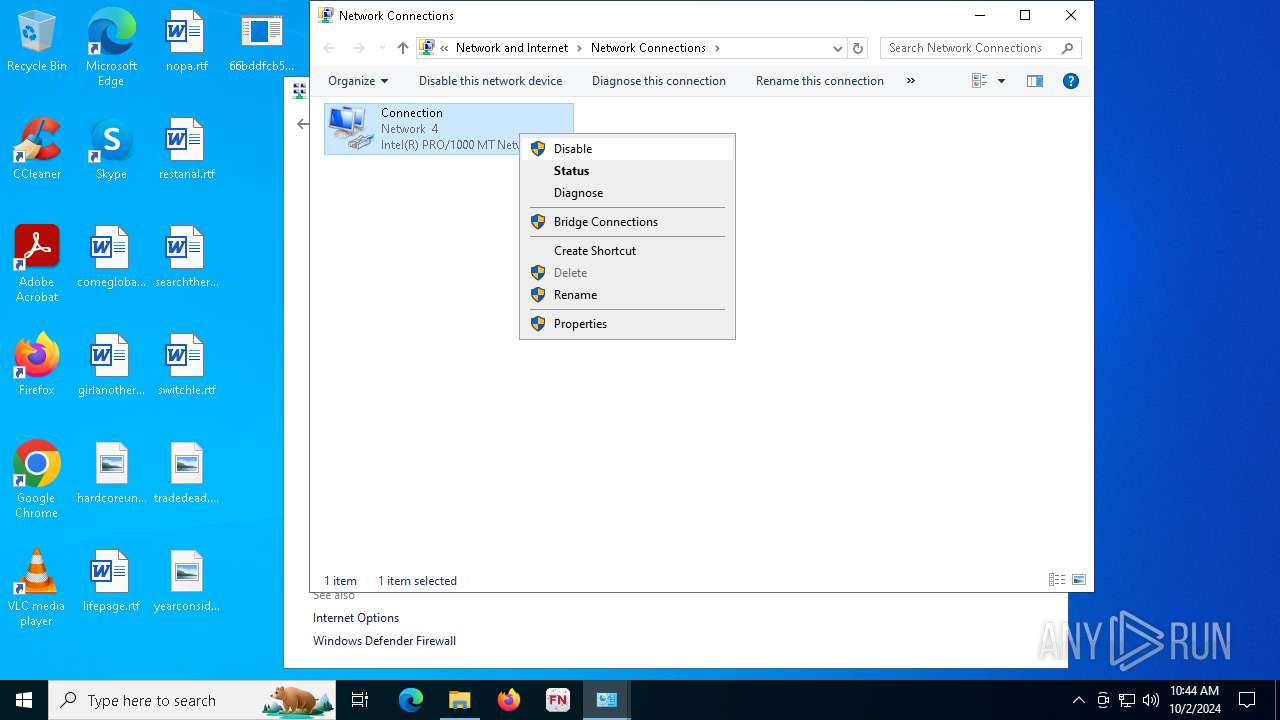This screenshot has width=1280, height=720.
Task: Close the Network Connections window
Action: point(1071,15)
